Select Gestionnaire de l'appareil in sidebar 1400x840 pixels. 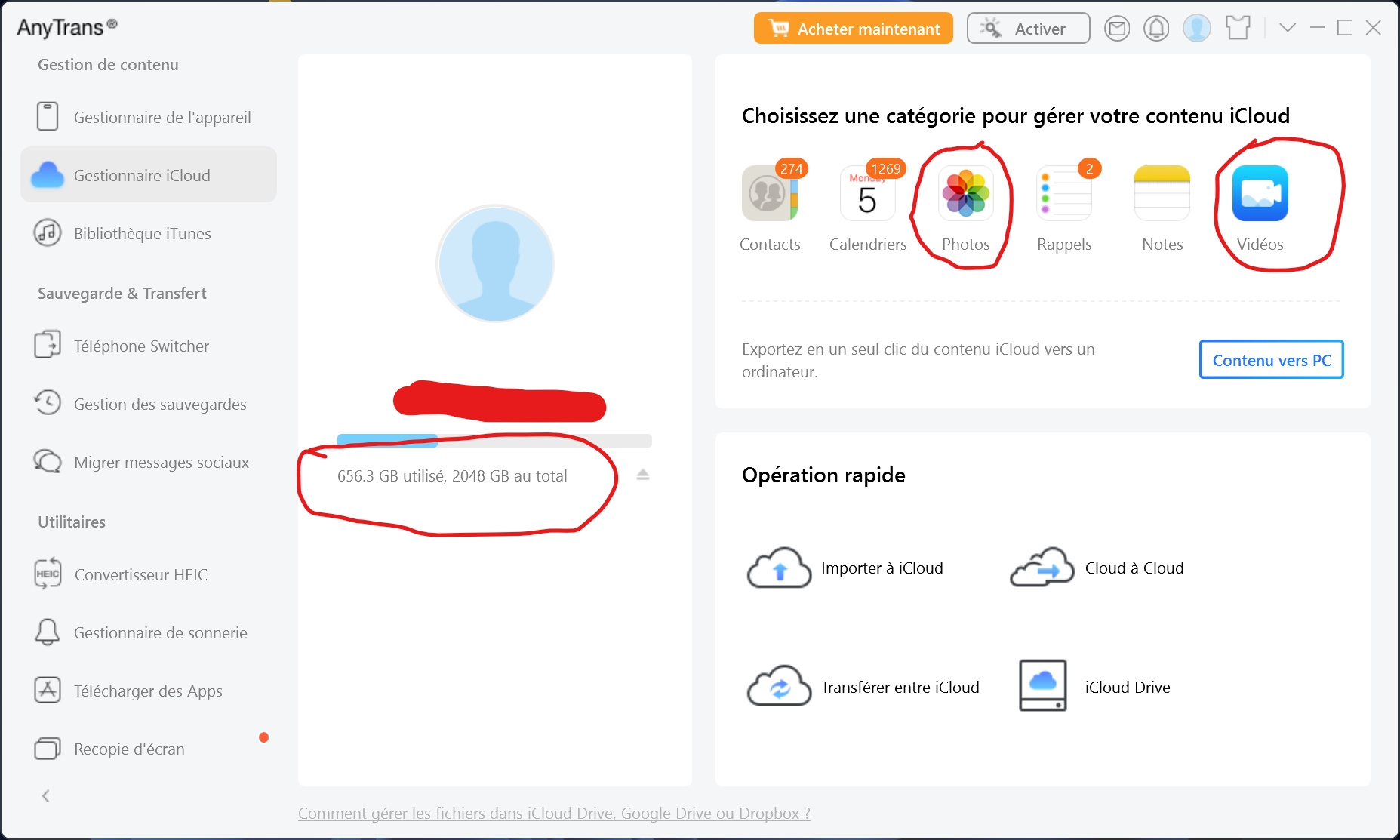point(149,117)
